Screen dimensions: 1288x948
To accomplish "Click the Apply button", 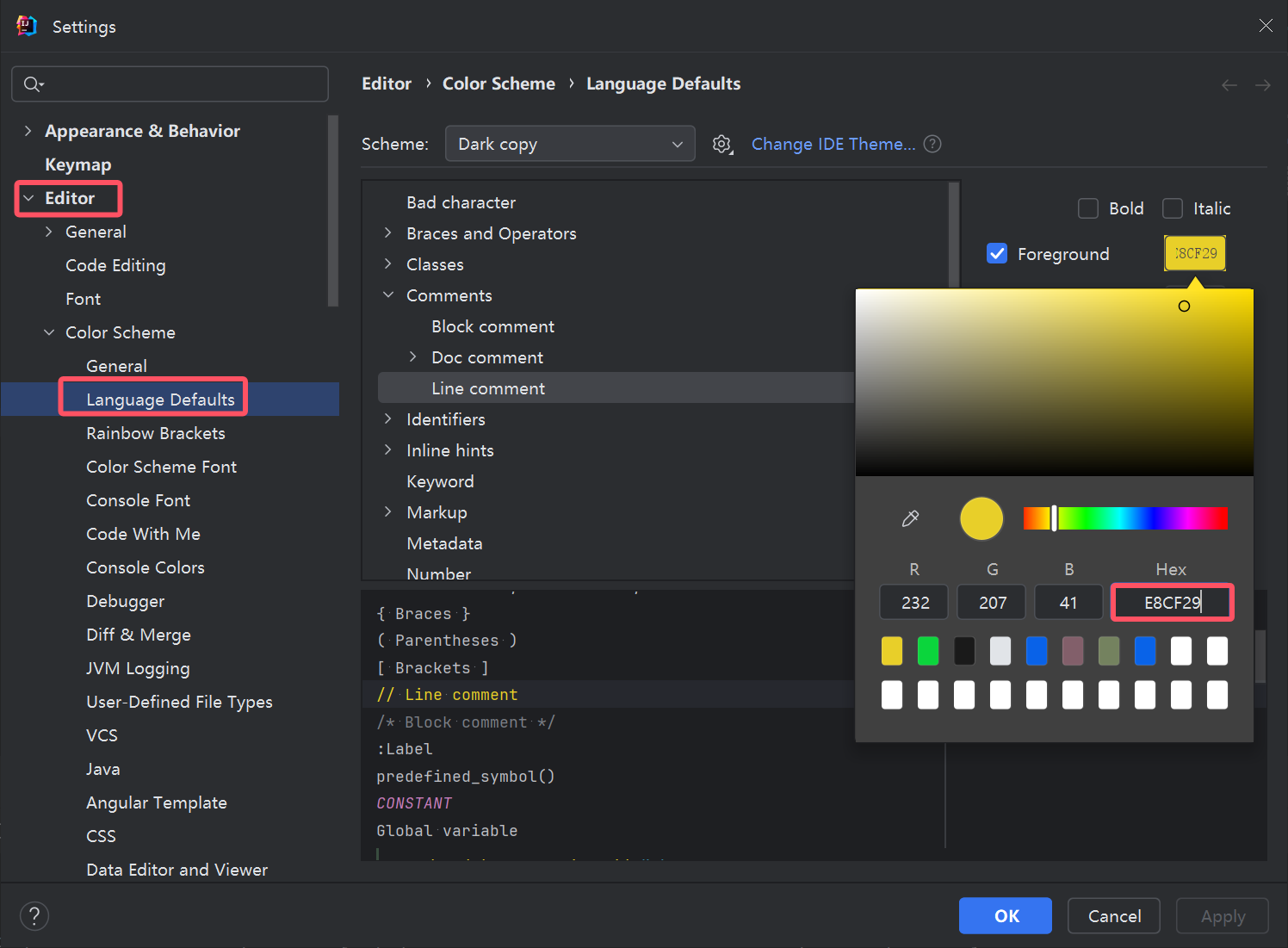I will tap(1223, 916).
